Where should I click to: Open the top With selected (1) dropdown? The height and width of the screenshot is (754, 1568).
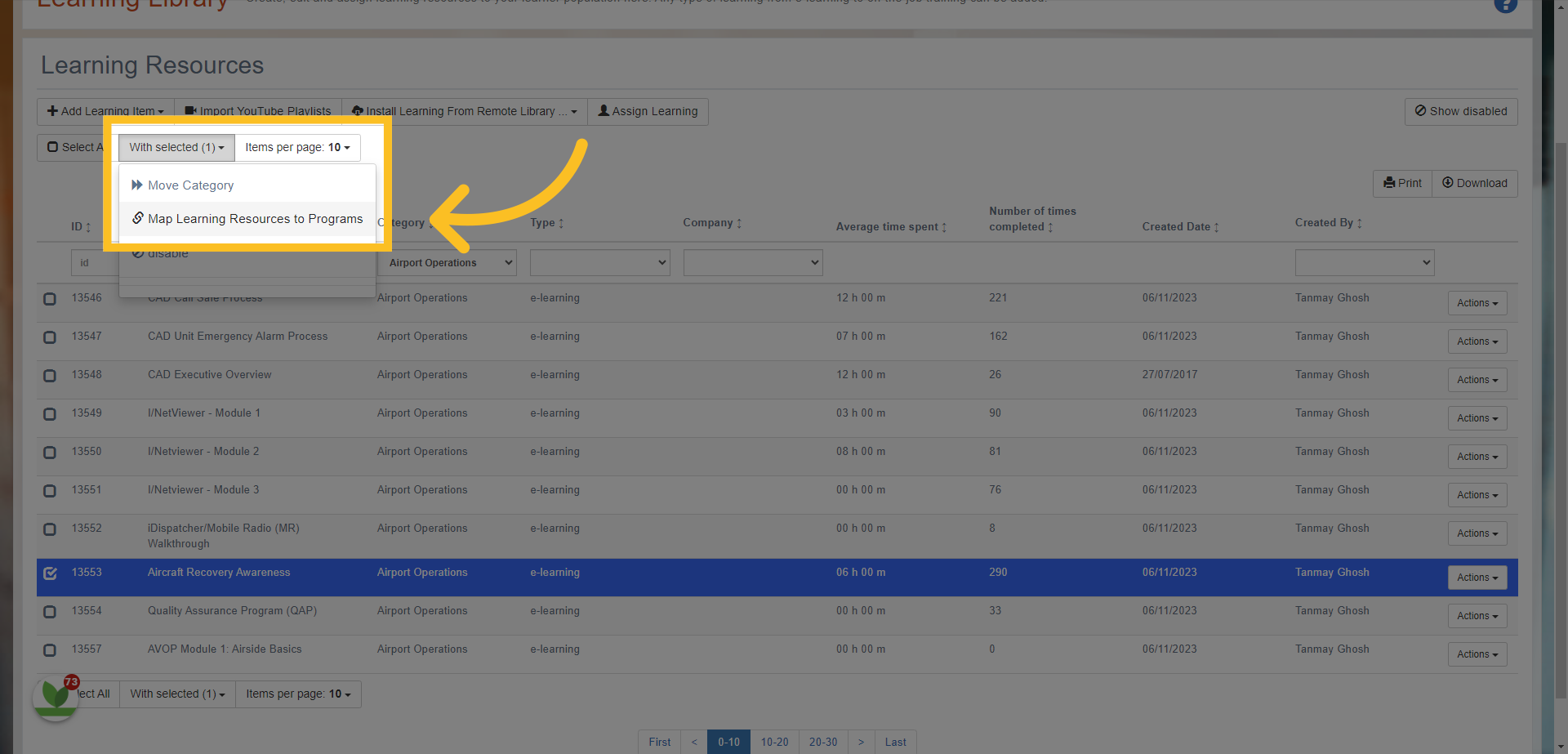tap(176, 147)
